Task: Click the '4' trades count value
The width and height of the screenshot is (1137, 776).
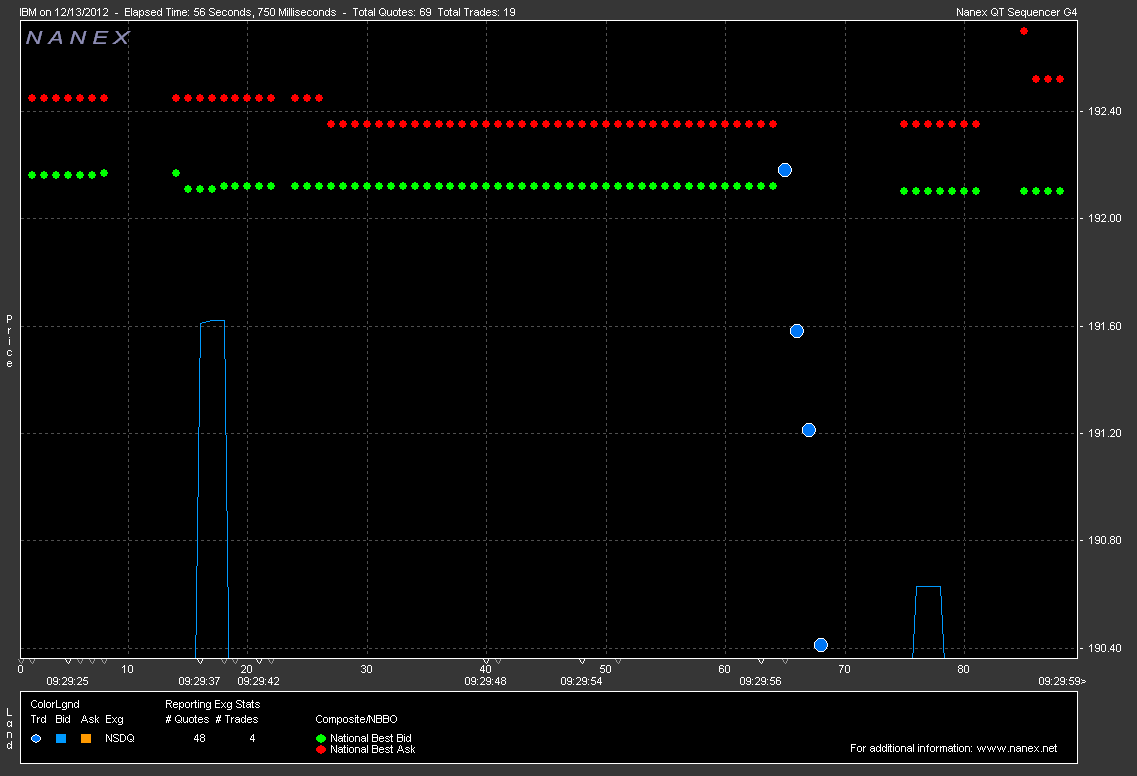Action: click(x=252, y=738)
